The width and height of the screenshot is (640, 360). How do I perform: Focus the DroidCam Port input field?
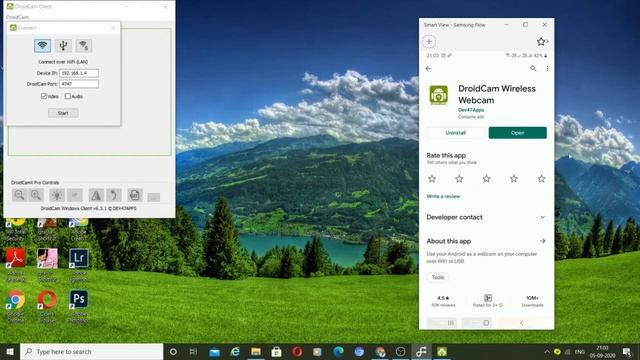point(79,84)
